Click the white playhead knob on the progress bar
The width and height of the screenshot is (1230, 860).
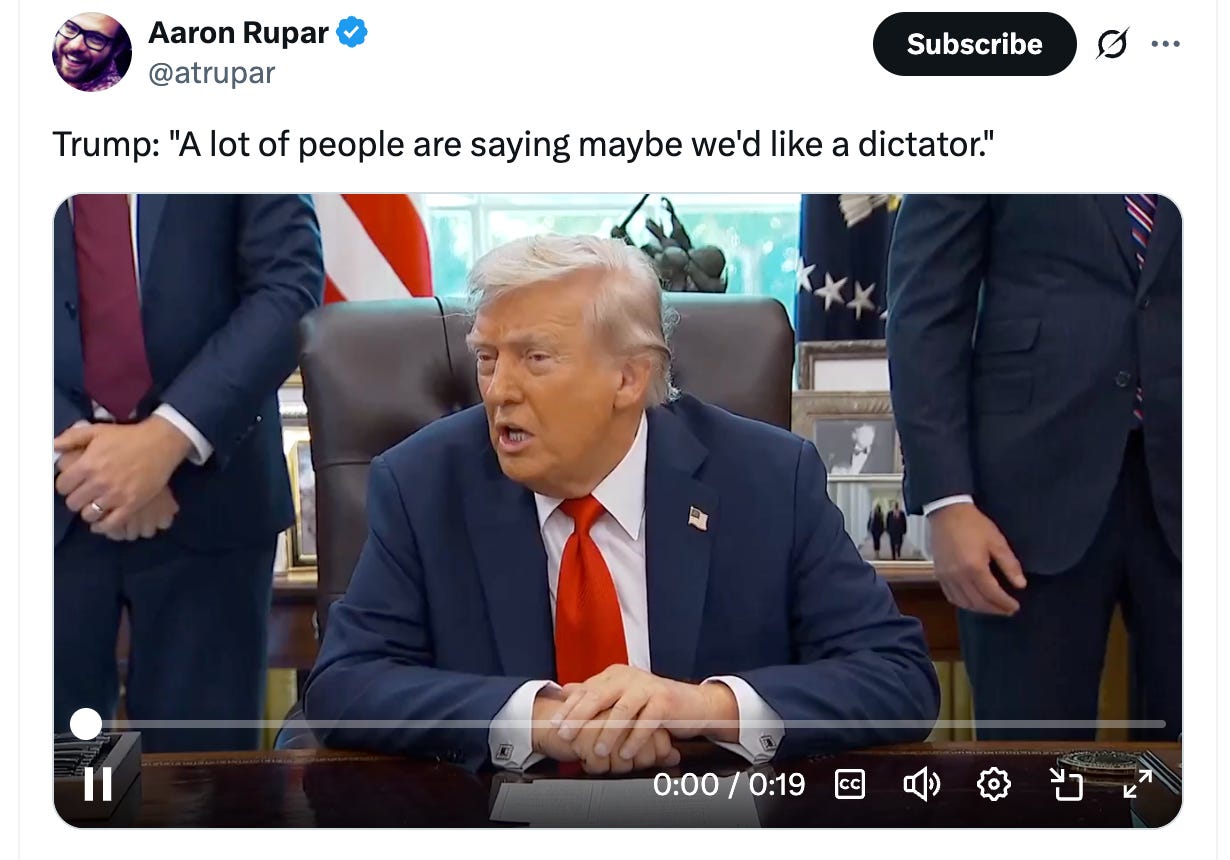click(x=86, y=723)
